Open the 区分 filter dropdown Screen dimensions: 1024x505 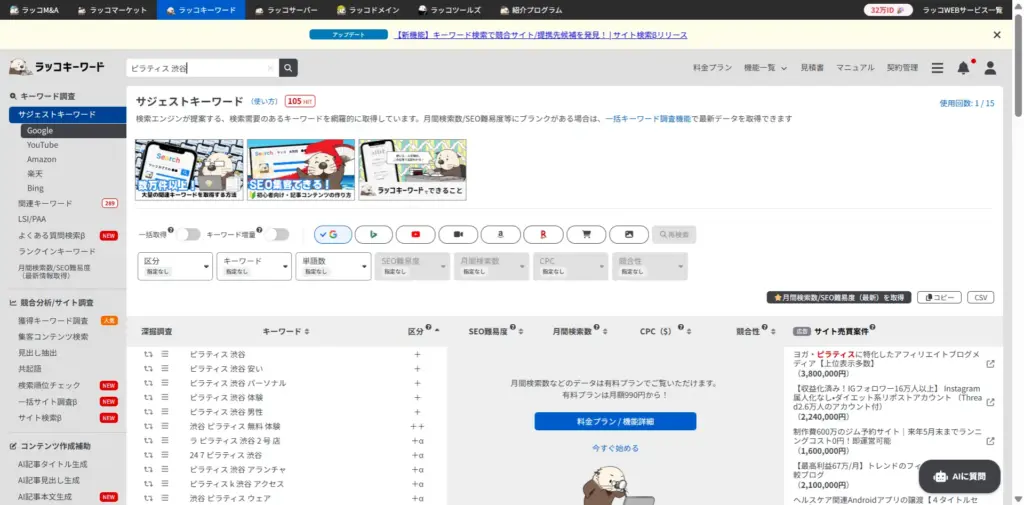tap(175, 266)
